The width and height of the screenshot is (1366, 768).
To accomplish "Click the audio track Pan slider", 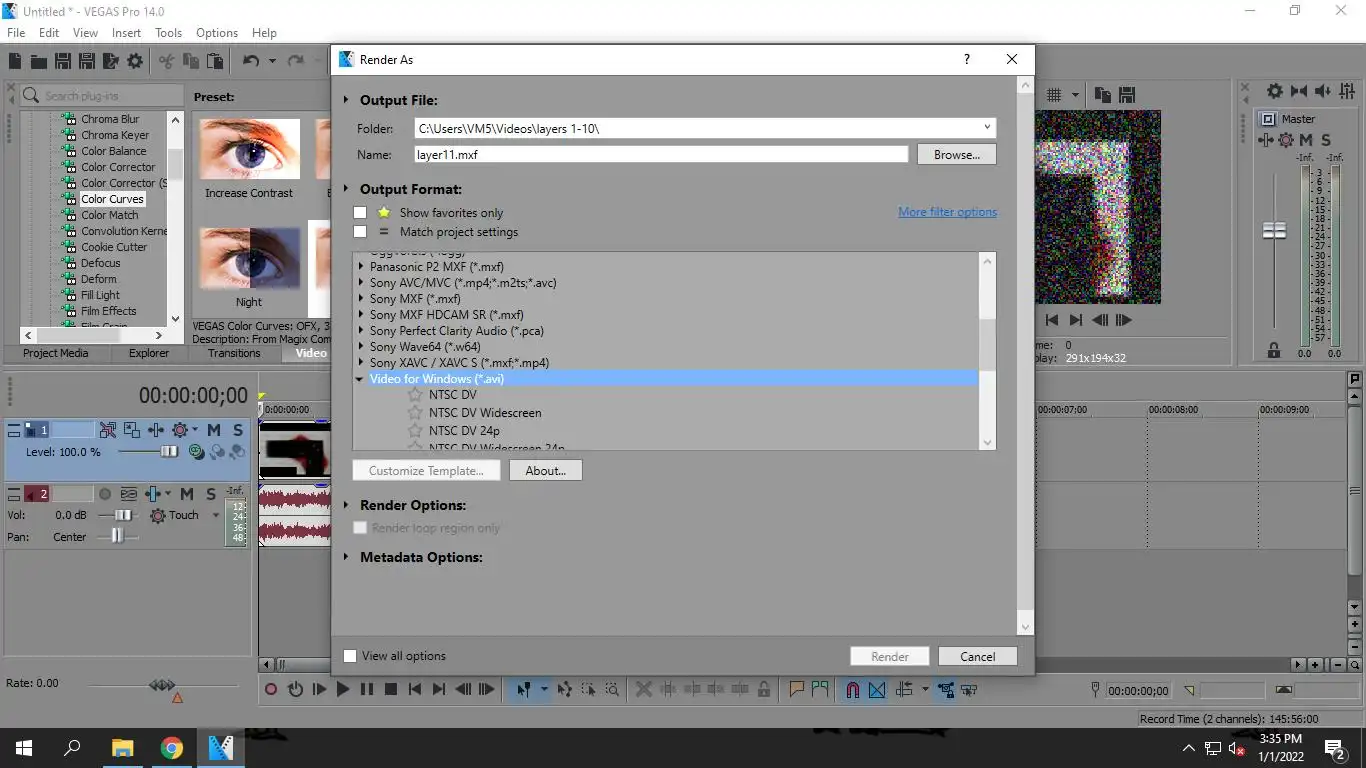I will tap(118, 536).
